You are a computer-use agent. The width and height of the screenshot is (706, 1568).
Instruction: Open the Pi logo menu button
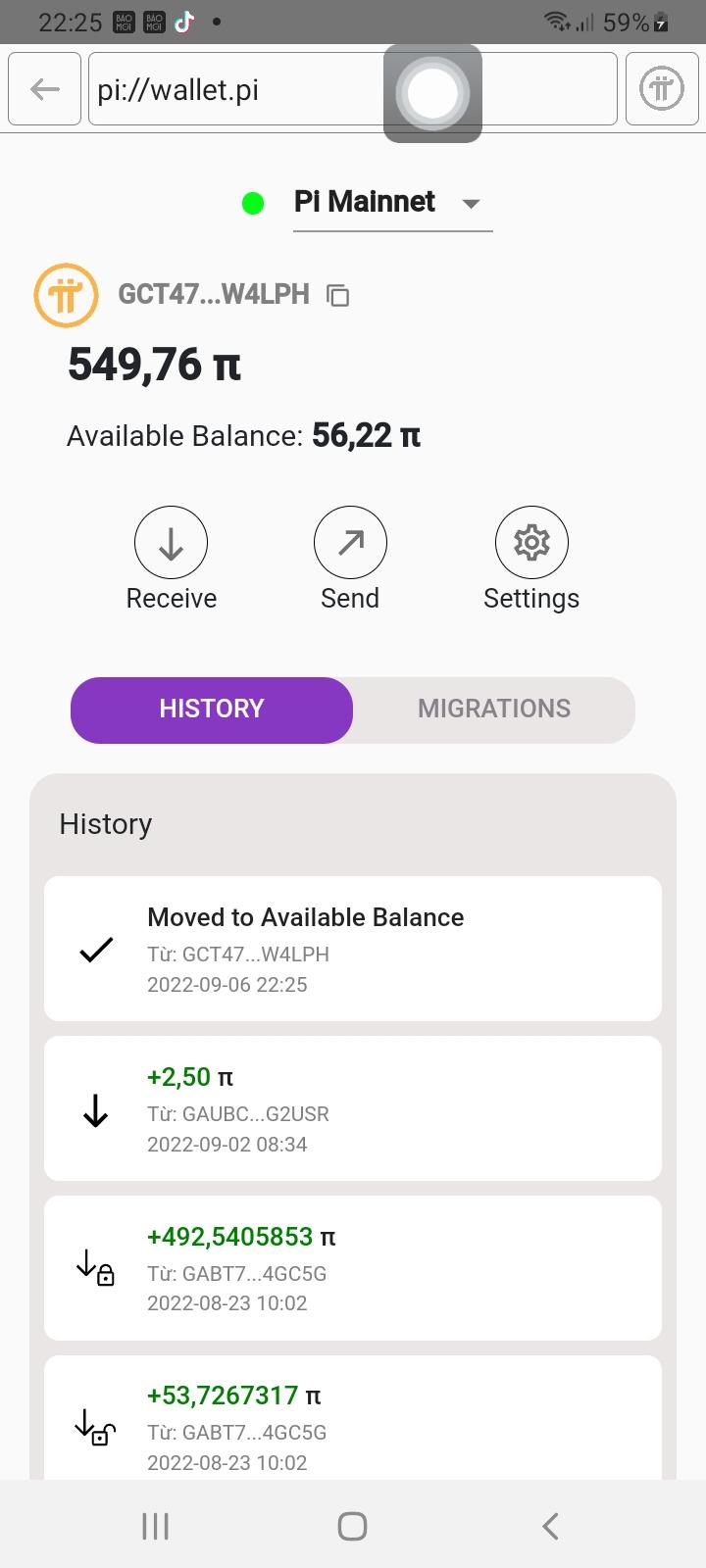click(662, 89)
